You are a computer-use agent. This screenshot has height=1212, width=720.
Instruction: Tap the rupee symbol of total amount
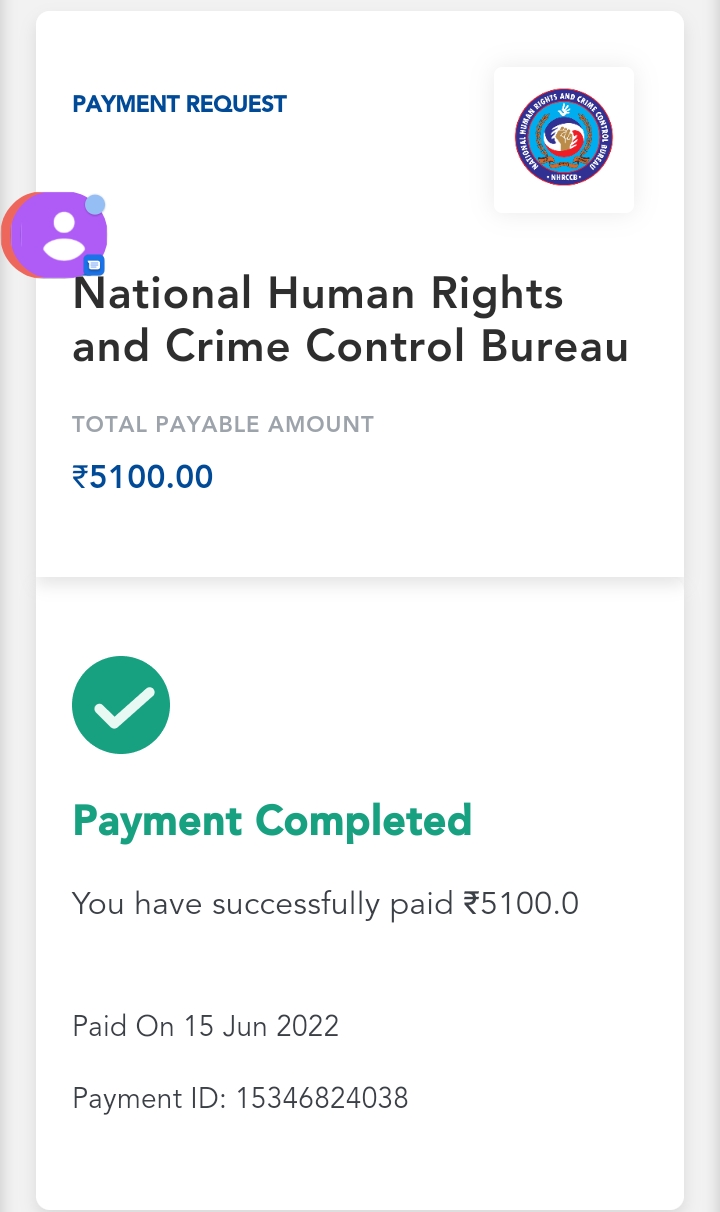coord(80,477)
